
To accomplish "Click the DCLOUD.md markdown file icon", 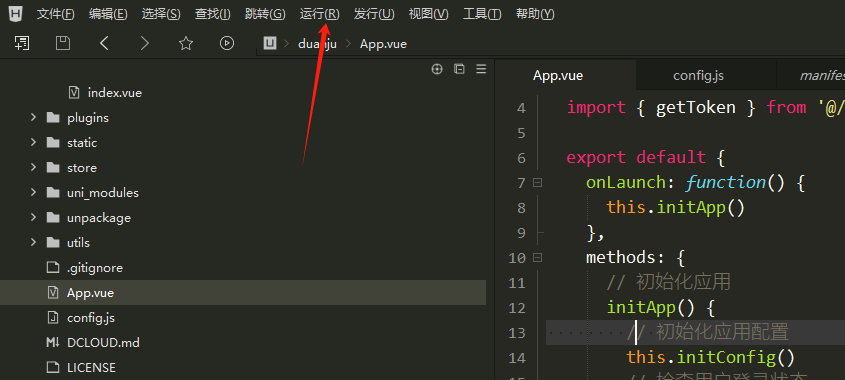I will 53,342.
